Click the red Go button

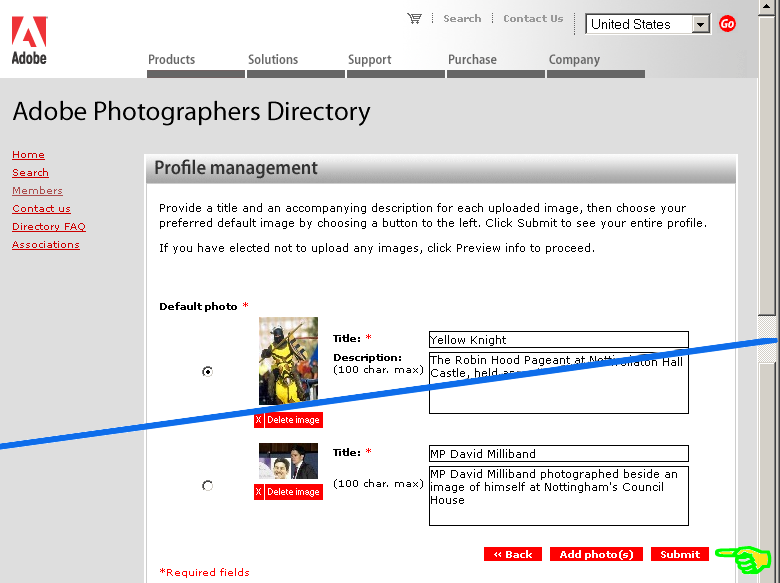[x=727, y=23]
